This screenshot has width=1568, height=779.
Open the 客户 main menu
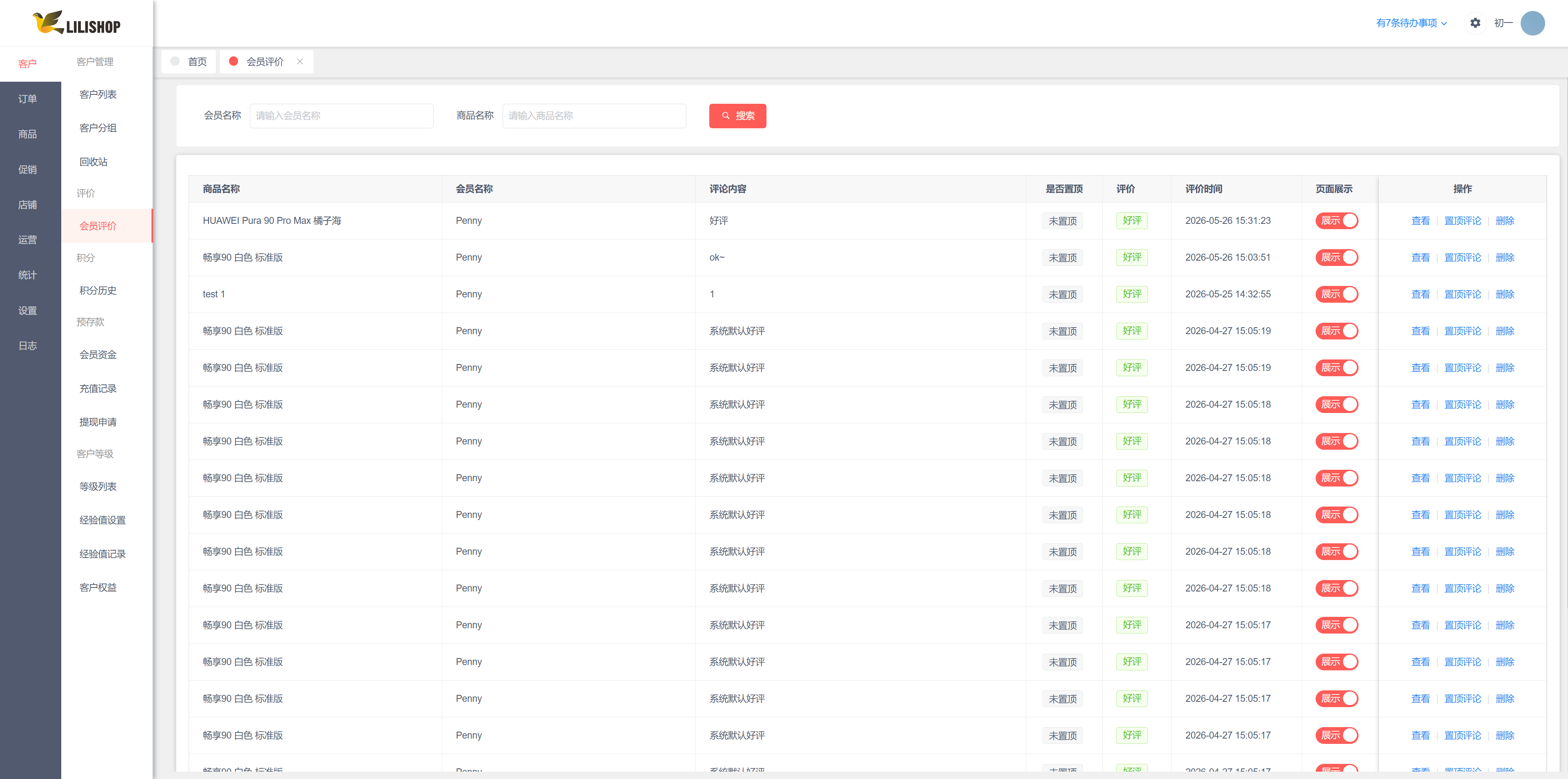(27, 64)
